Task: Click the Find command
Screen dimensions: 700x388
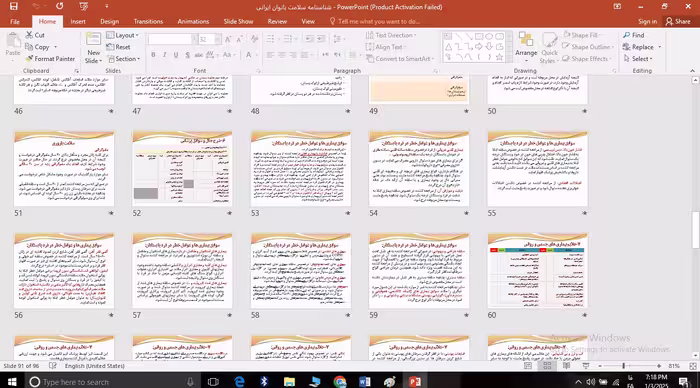Action: click(x=634, y=35)
